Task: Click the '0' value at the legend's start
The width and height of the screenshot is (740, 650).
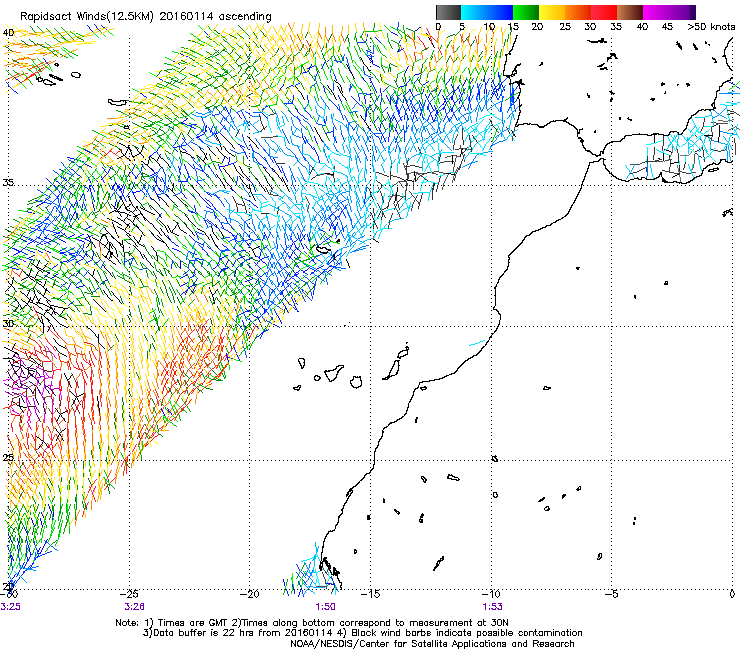Action: click(438, 26)
